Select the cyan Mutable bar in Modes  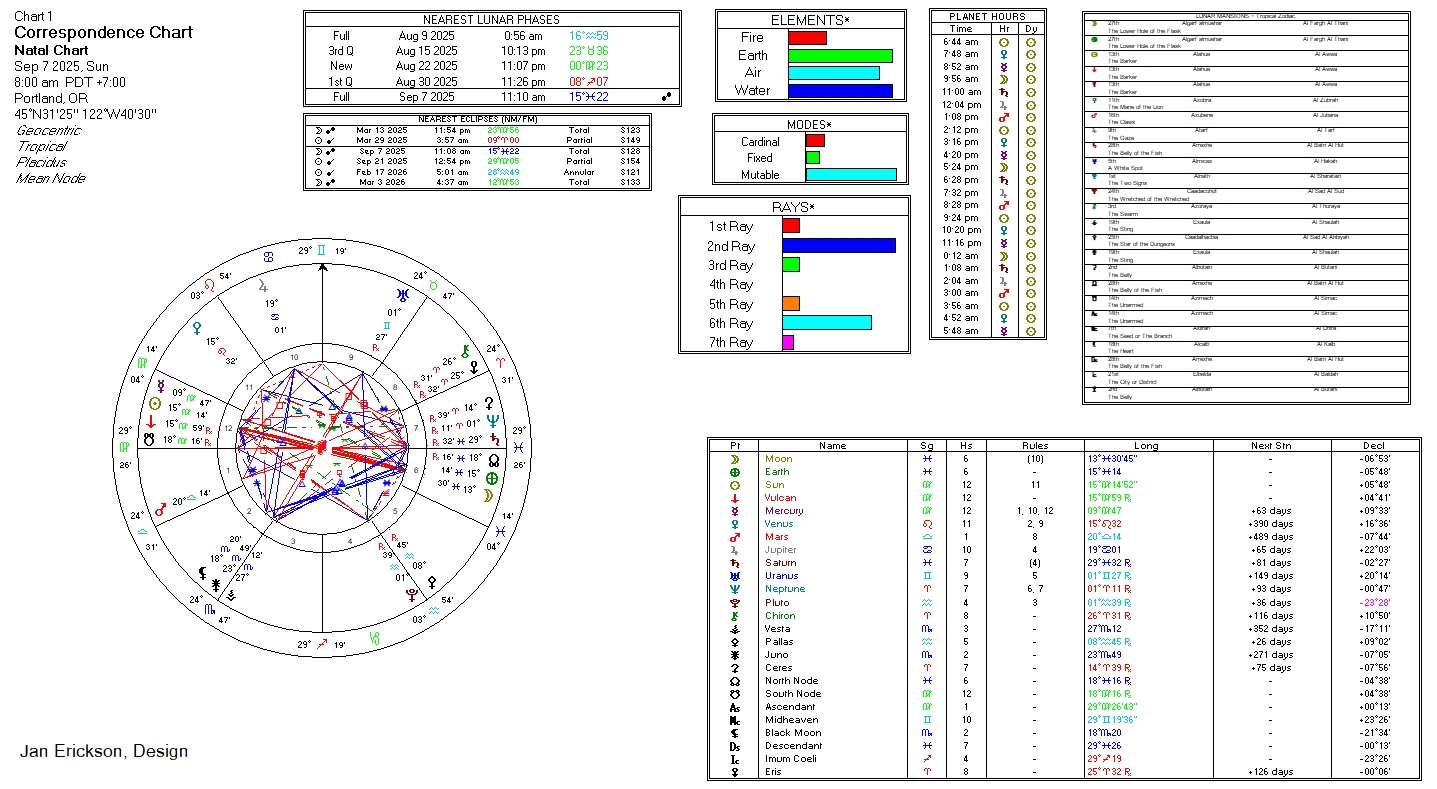(850, 175)
